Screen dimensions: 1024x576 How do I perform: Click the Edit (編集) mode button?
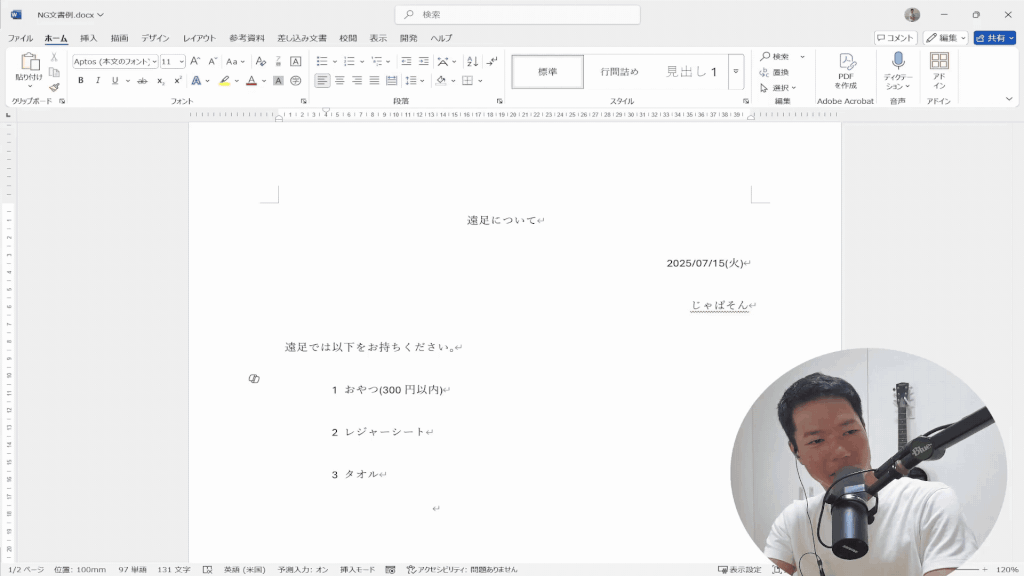coord(945,38)
